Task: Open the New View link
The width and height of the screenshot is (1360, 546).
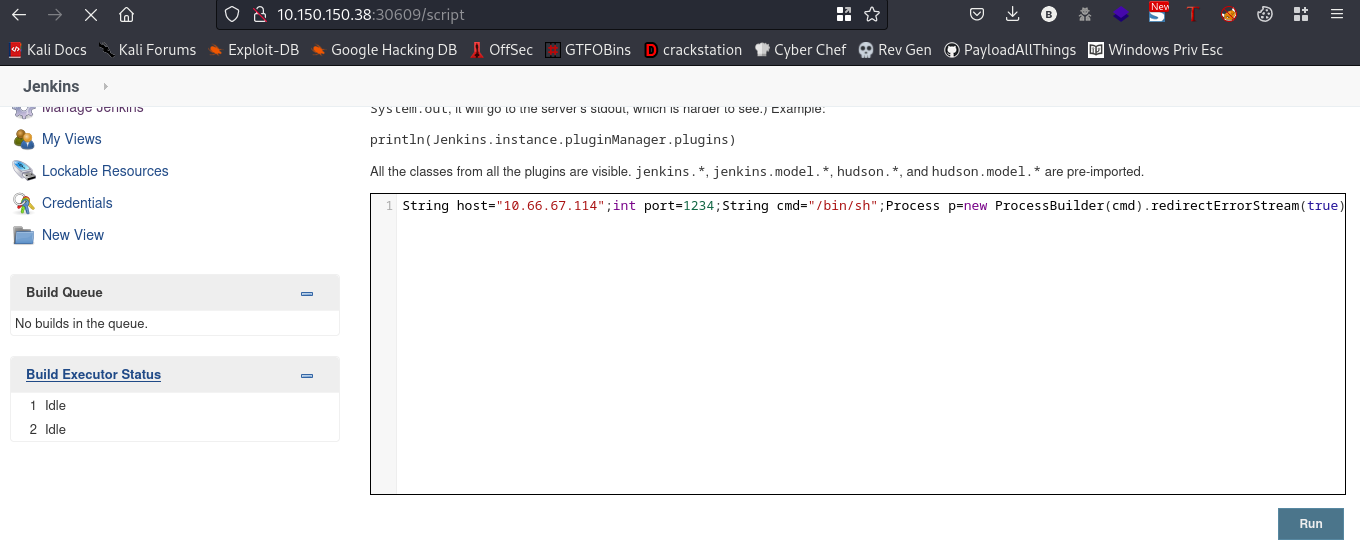Action: pyautogui.click(x=73, y=235)
